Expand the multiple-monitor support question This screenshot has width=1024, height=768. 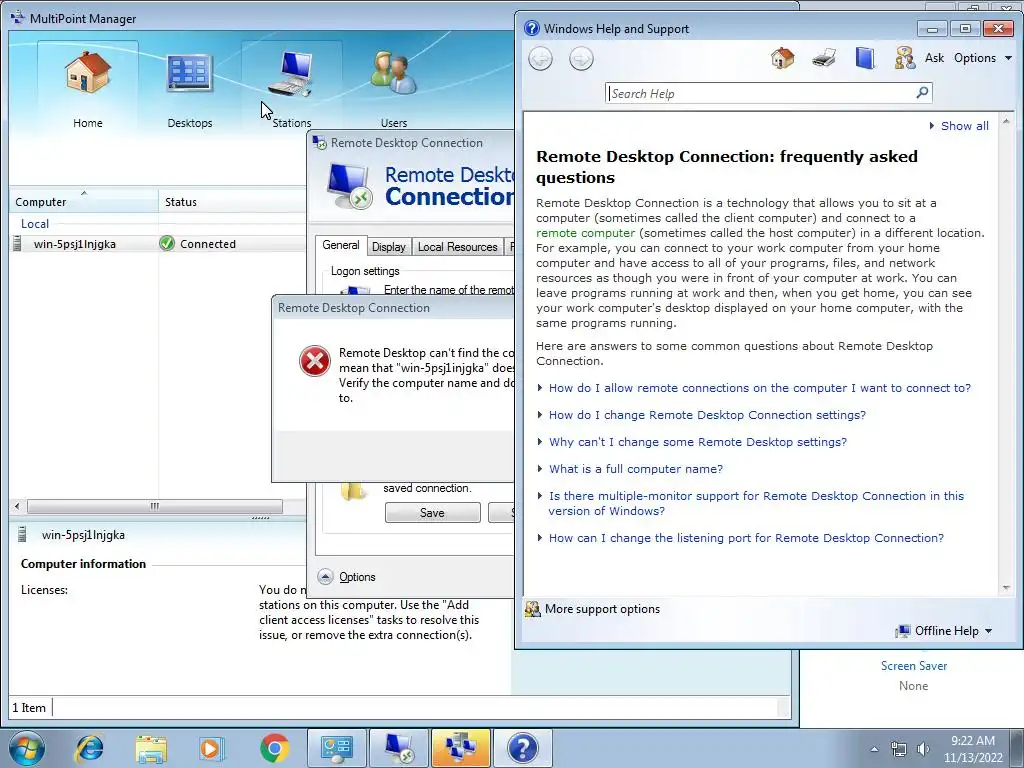(x=756, y=504)
